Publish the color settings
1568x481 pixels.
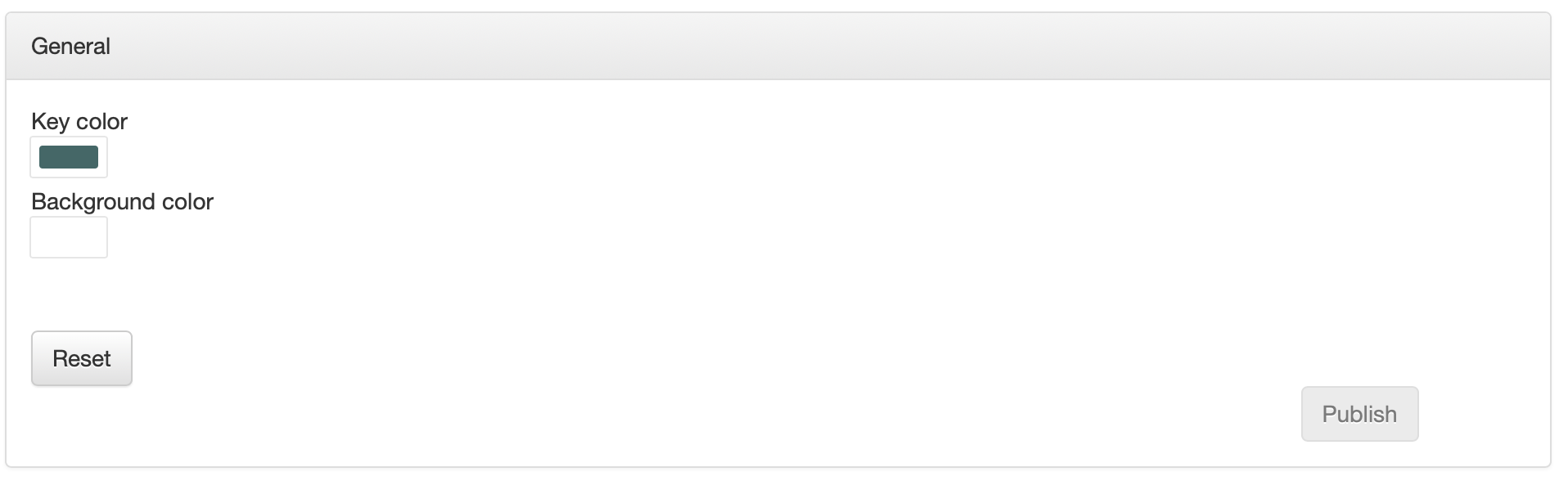point(1359,414)
